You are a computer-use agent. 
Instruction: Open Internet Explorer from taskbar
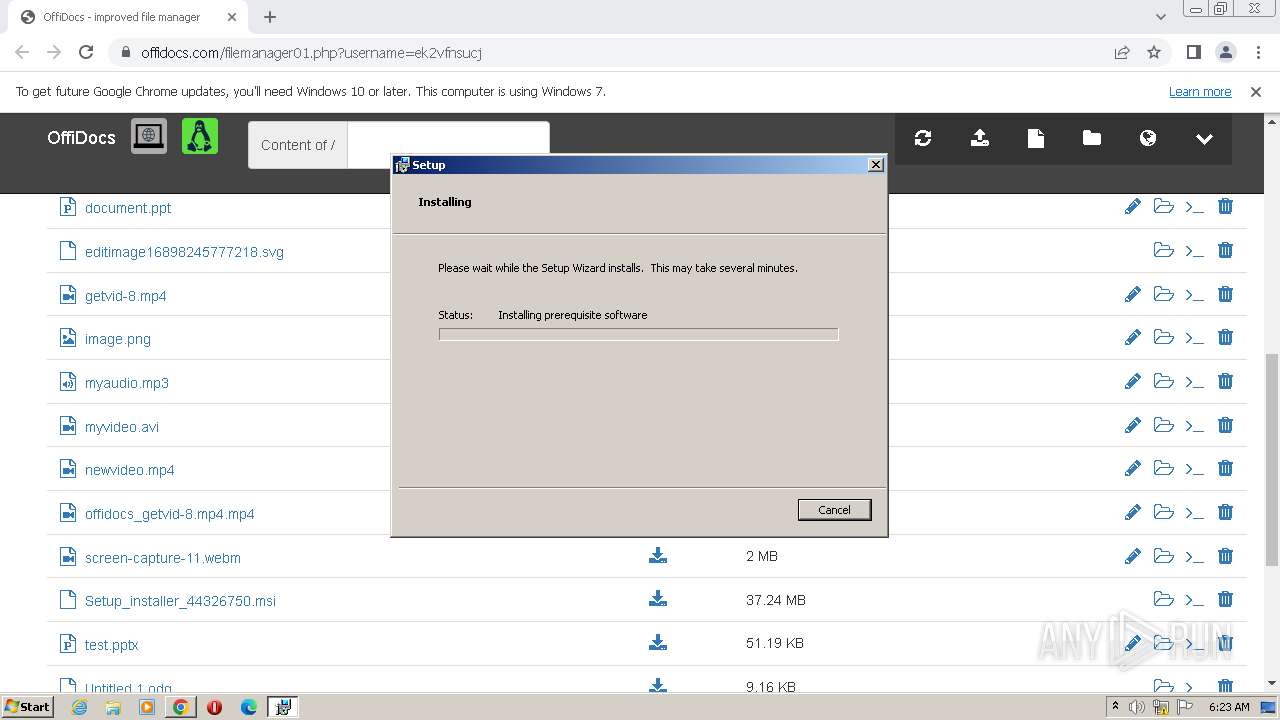(79, 707)
